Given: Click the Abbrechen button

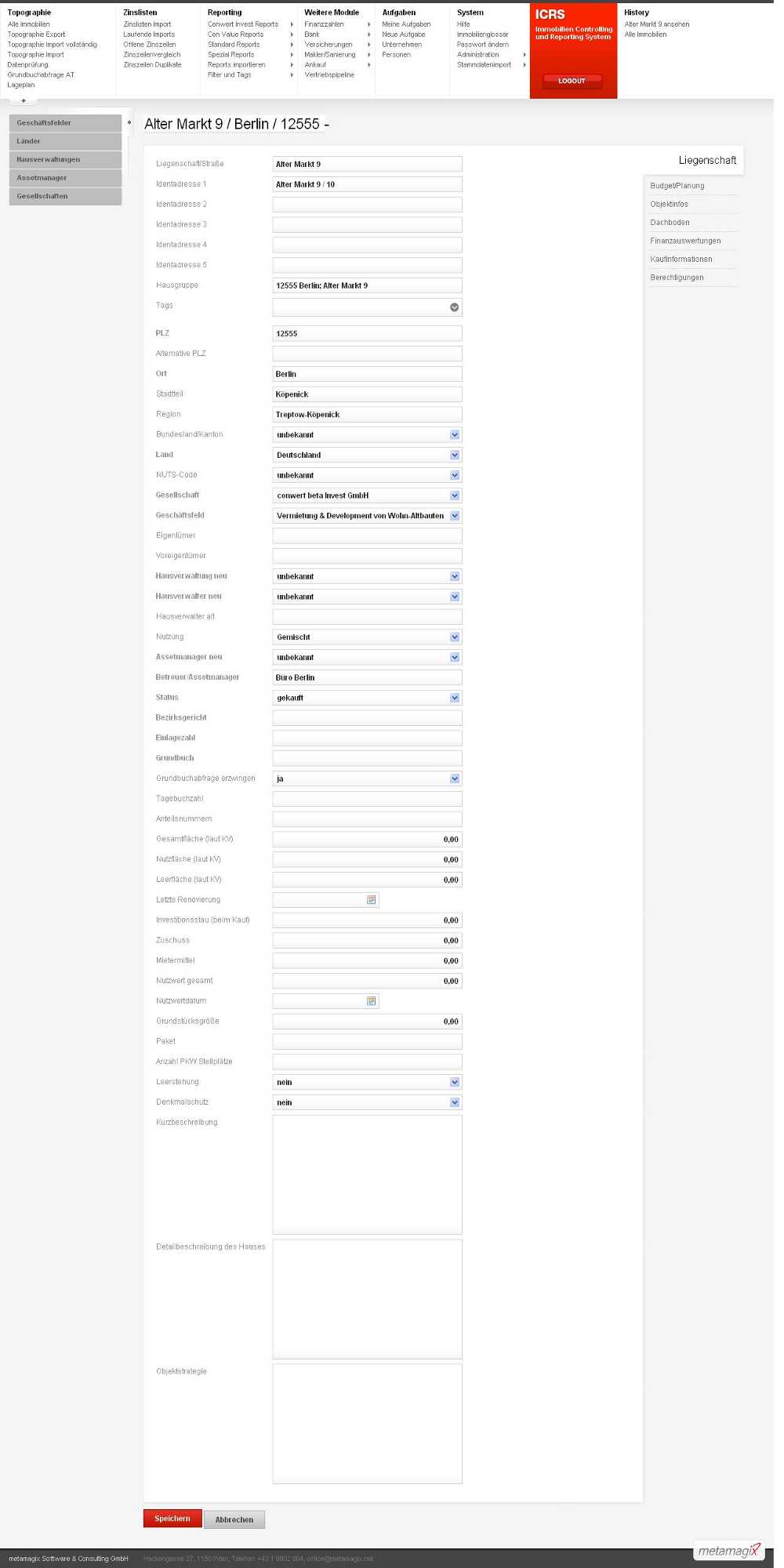Looking at the screenshot, I should tap(234, 1519).
